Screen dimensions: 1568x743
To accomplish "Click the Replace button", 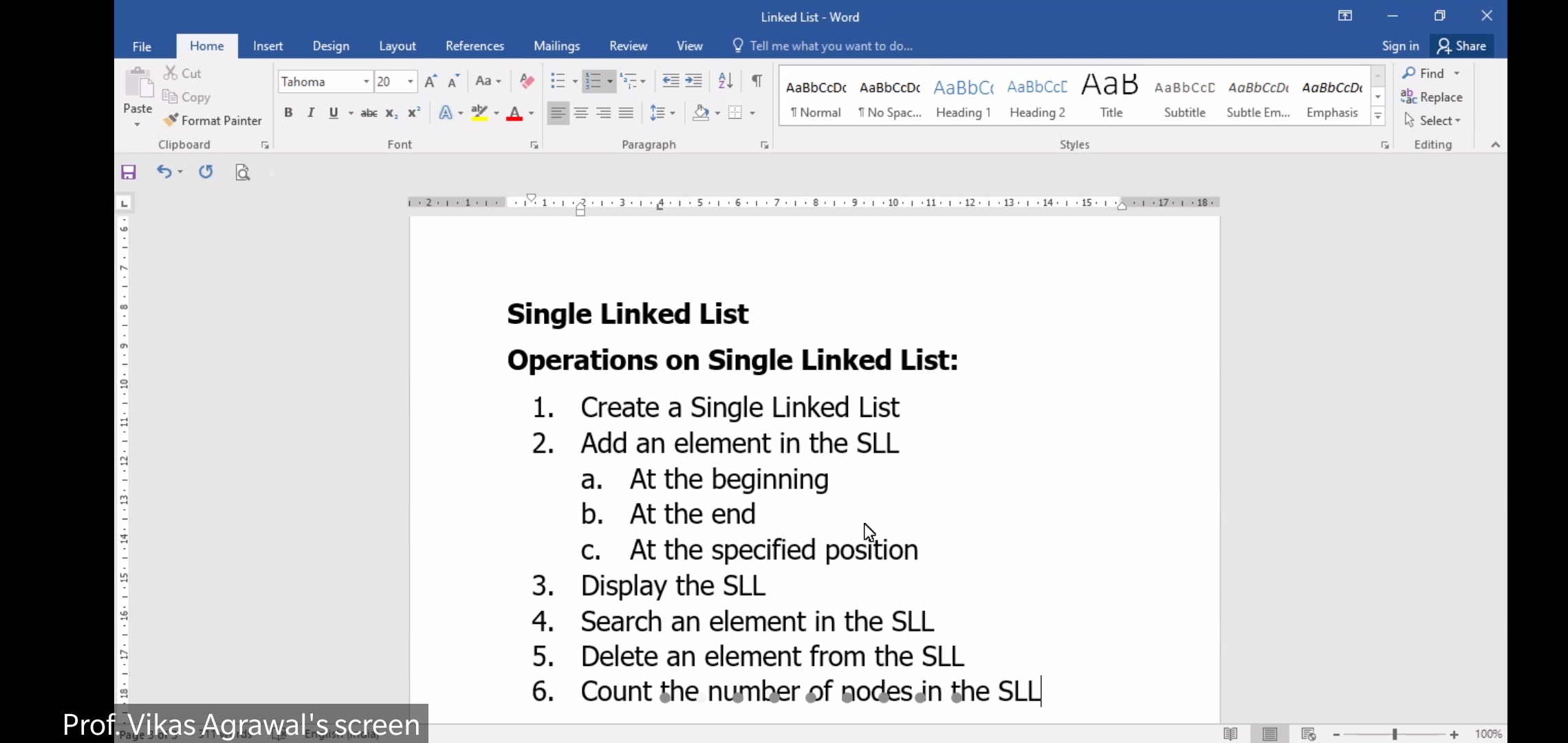I will pyautogui.click(x=1432, y=97).
